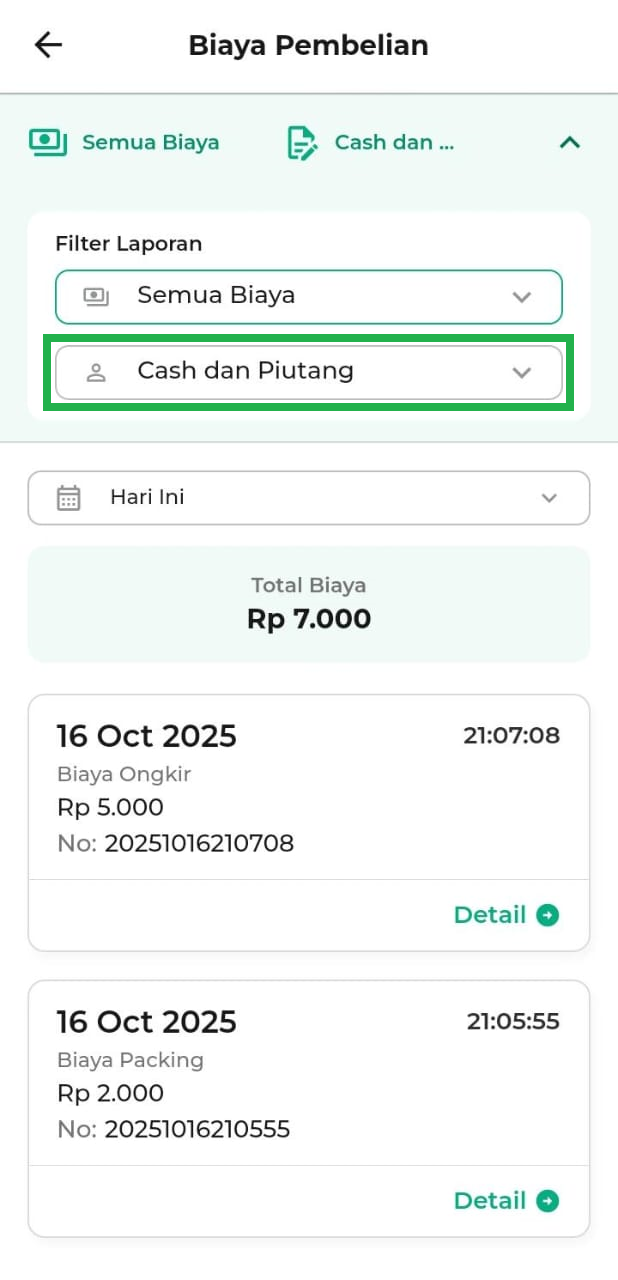Select the Cash dan ... header tab

[394, 142]
